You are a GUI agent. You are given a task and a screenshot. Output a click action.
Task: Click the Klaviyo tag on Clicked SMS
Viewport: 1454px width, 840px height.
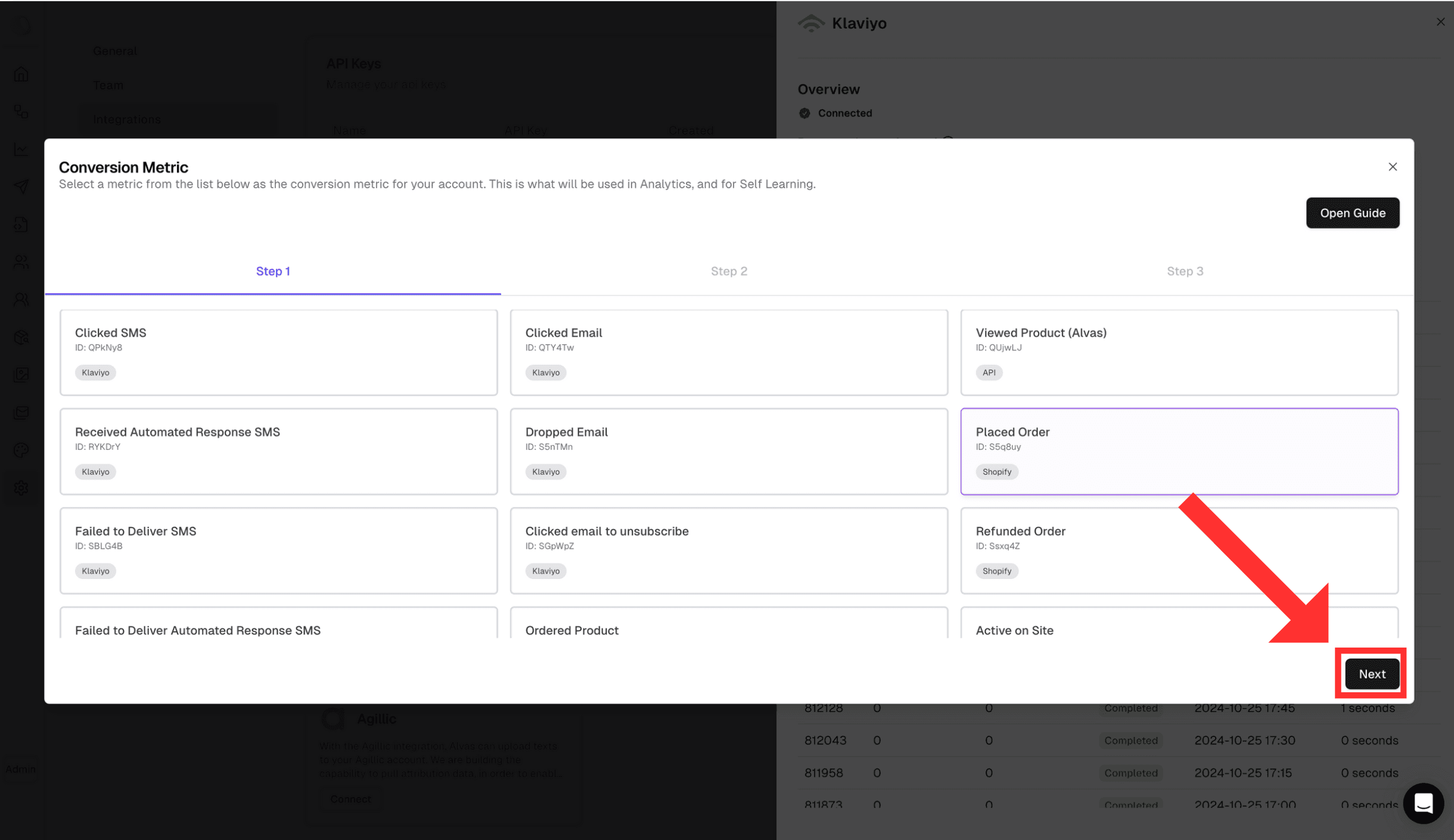(95, 372)
